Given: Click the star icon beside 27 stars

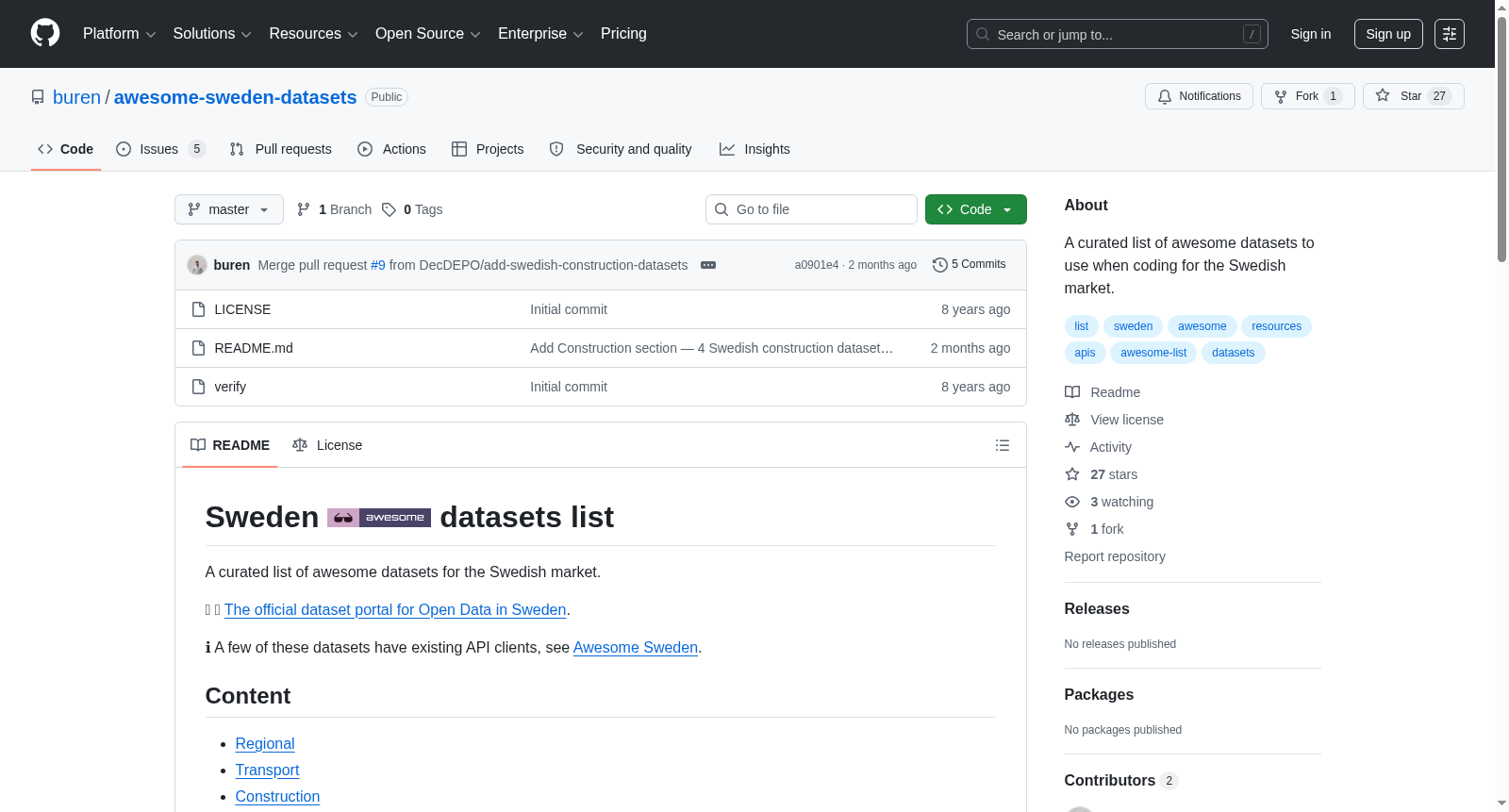Looking at the screenshot, I should pyautogui.click(x=1072, y=474).
